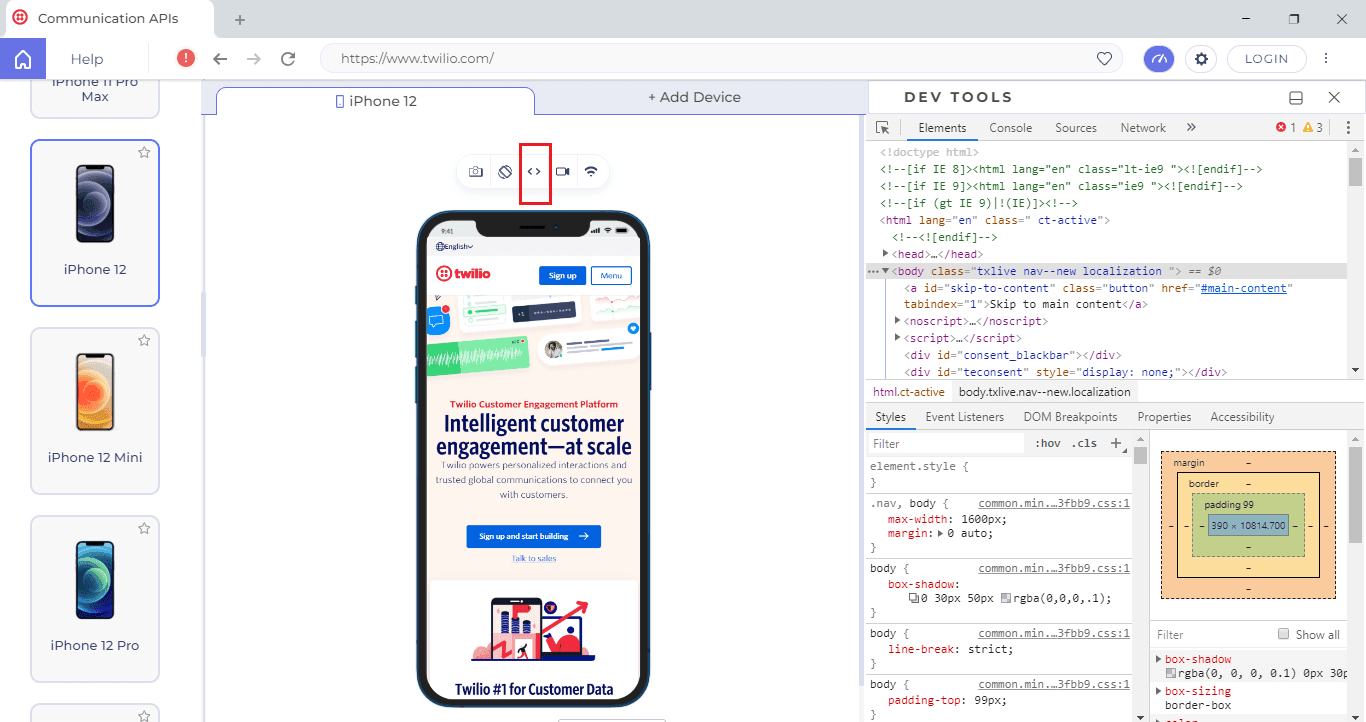View the 1 error indicator in Dev Tools
The image size is (1366, 722).
pyautogui.click(x=1283, y=127)
